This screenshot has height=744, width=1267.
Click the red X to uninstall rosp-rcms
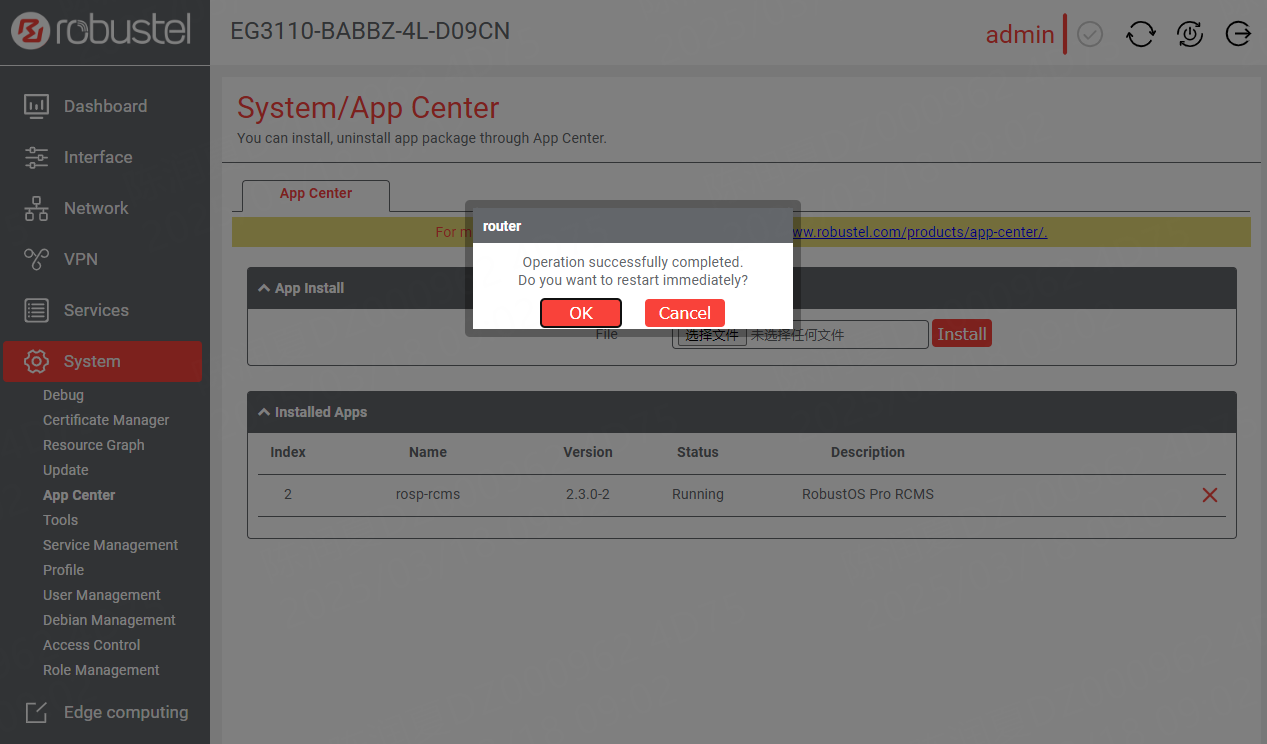[1209, 495]
